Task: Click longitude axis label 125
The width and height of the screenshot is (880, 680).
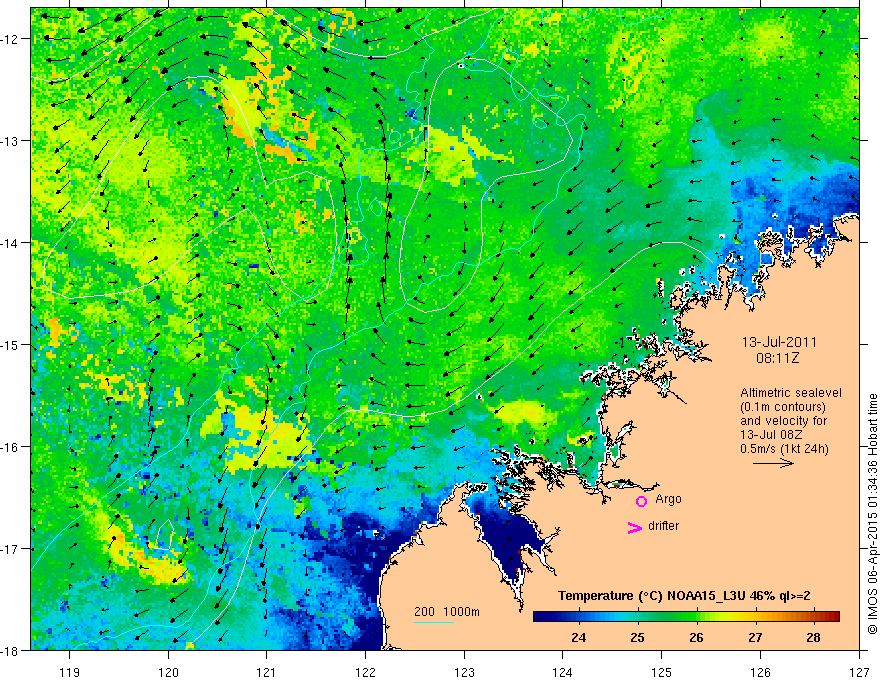Action: pyautogui.click(x=661, y=672)
